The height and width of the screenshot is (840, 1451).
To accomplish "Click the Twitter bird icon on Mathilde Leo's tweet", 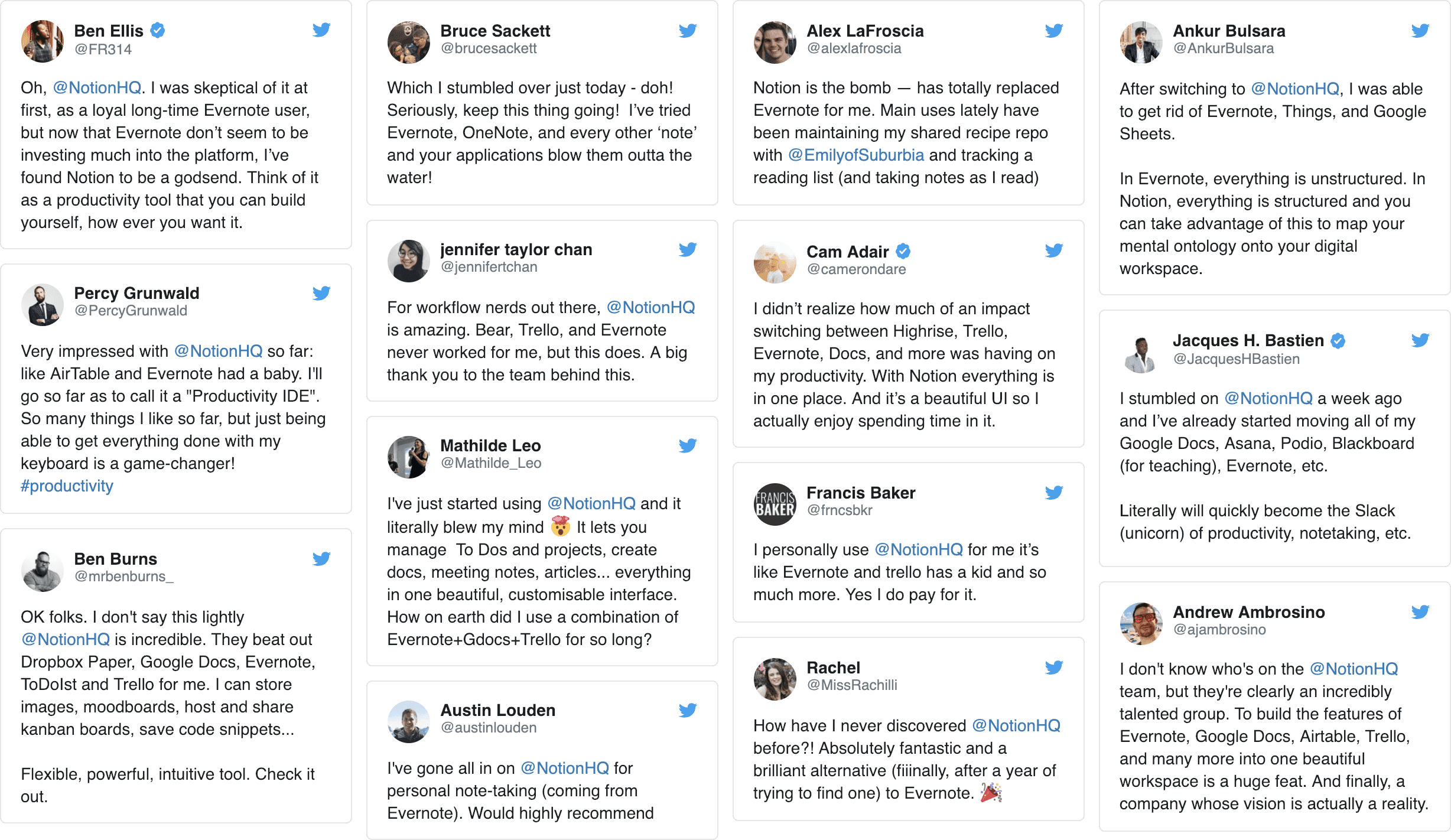I will click(688, 446).
